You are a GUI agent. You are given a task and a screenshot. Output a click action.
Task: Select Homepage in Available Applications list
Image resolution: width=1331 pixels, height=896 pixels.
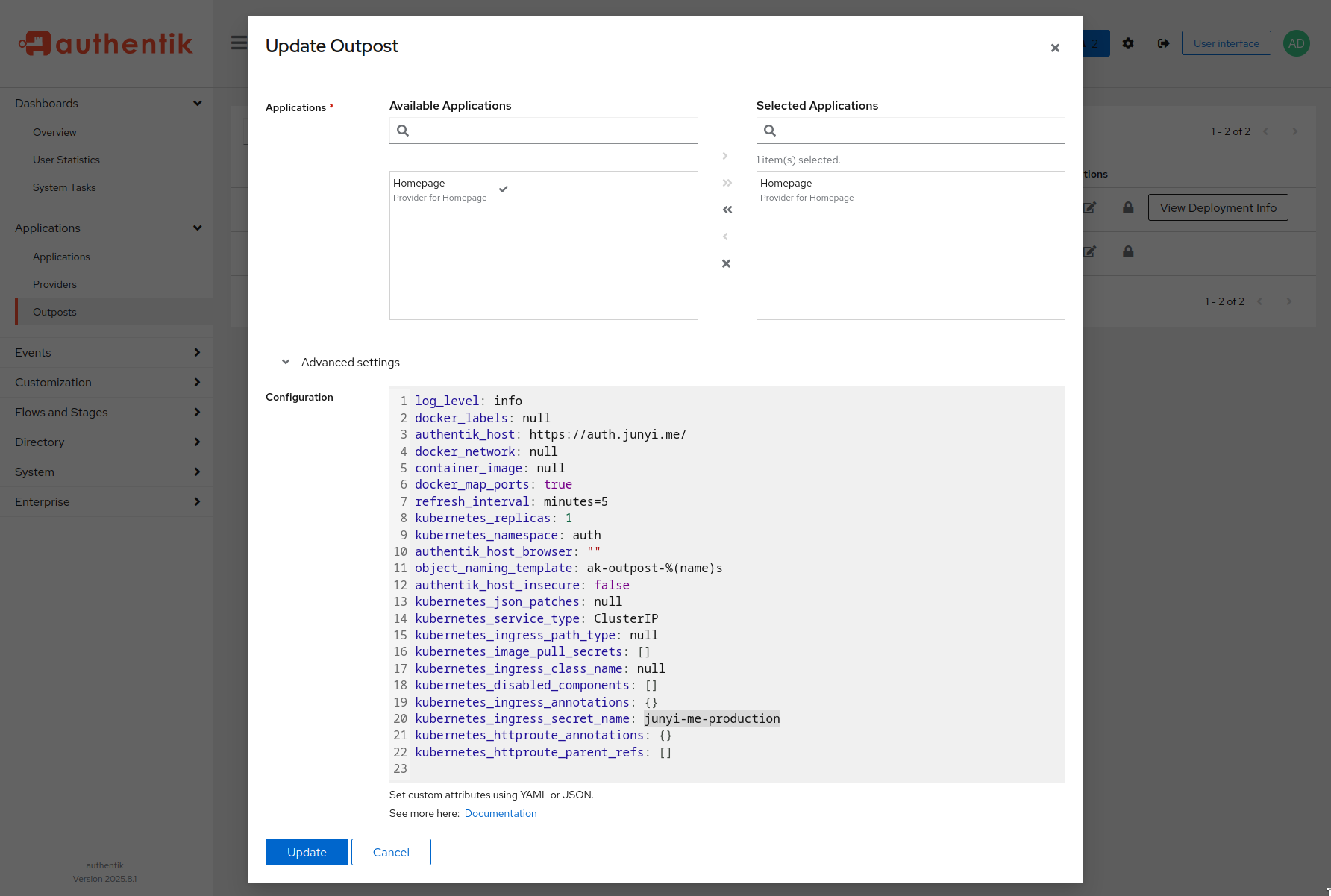tap(440, 189)
